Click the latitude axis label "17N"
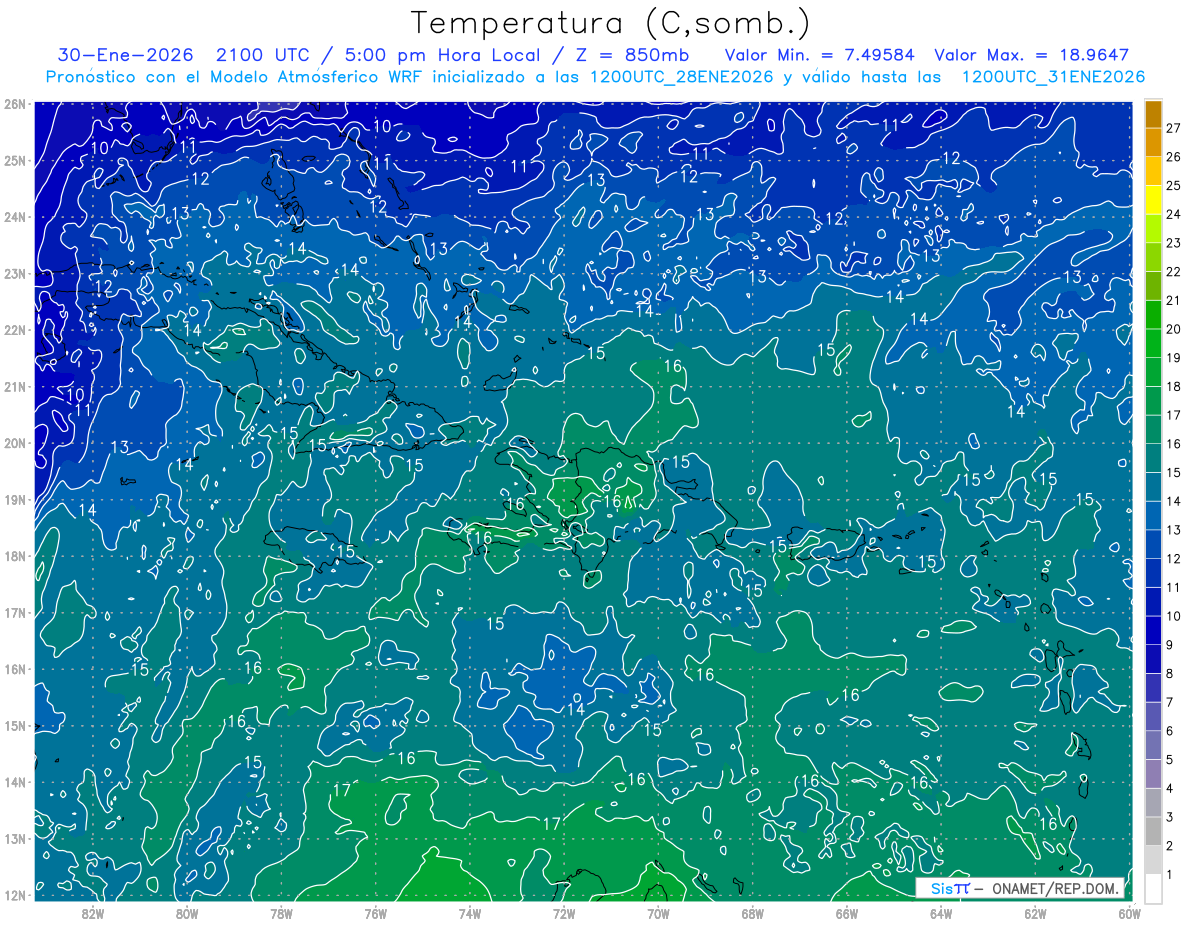 (x=15, y=613)
